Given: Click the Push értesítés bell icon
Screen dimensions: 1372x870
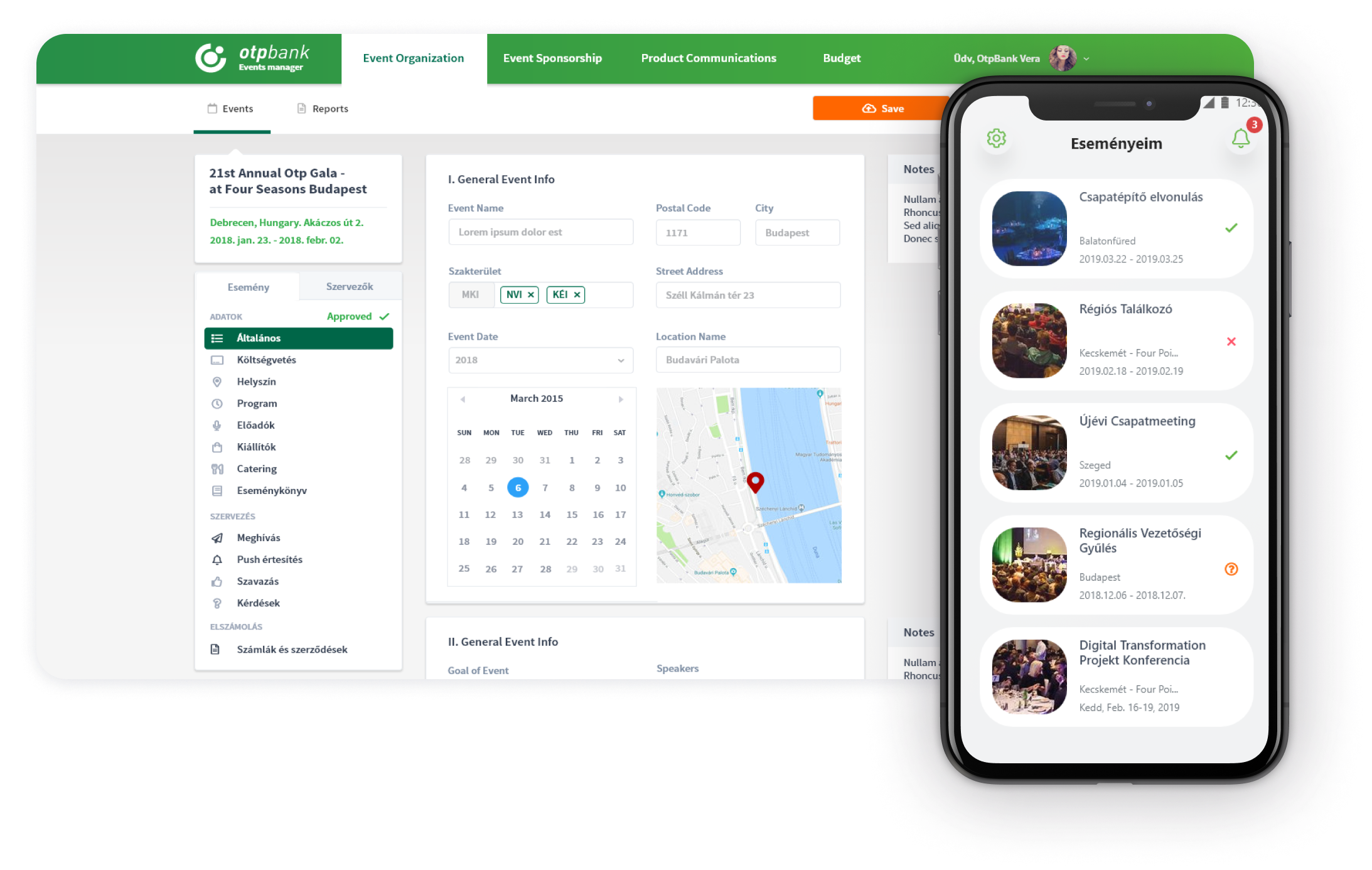Looking at the screenshot, I should tap(217, 559).
